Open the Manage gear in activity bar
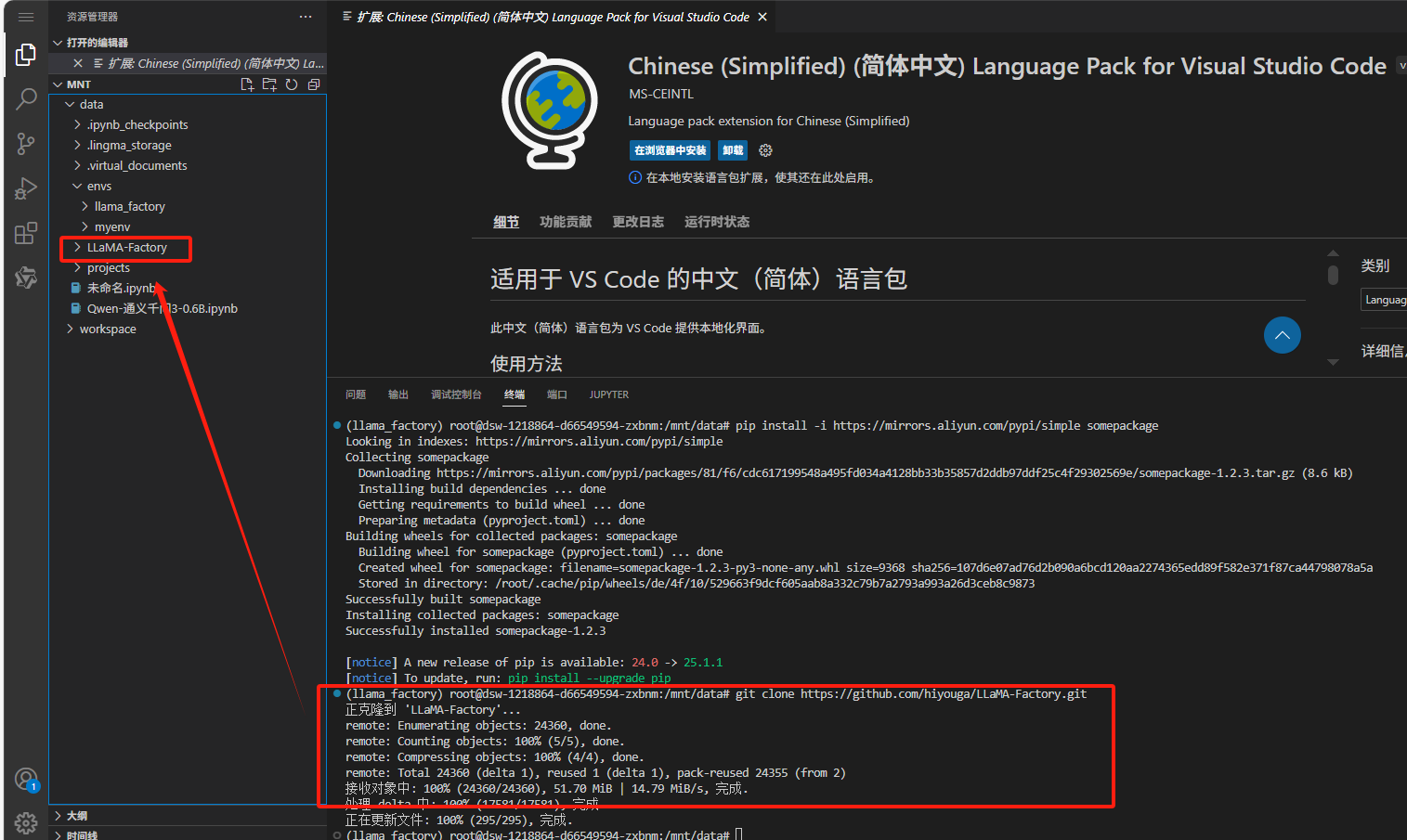1407x840 pixels. click(x=26, y=822)
